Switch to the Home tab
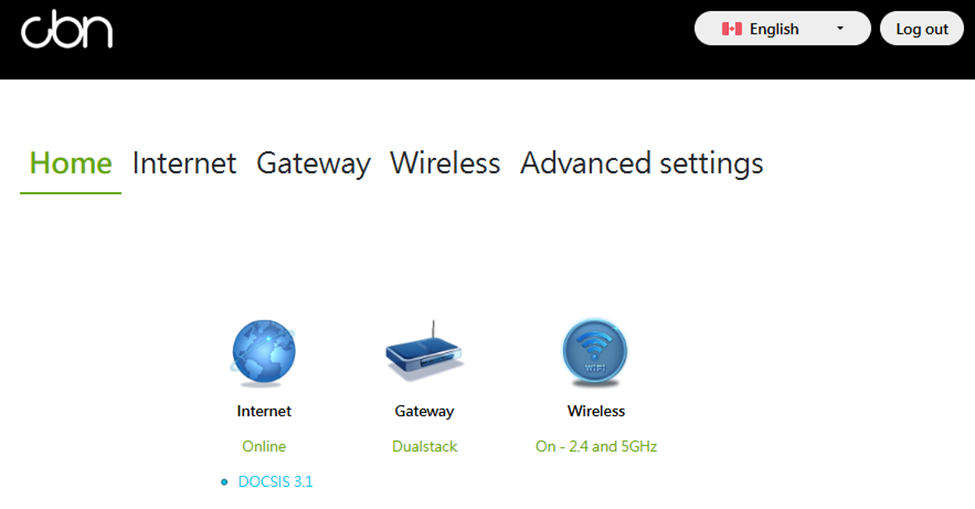 (71, 163)
